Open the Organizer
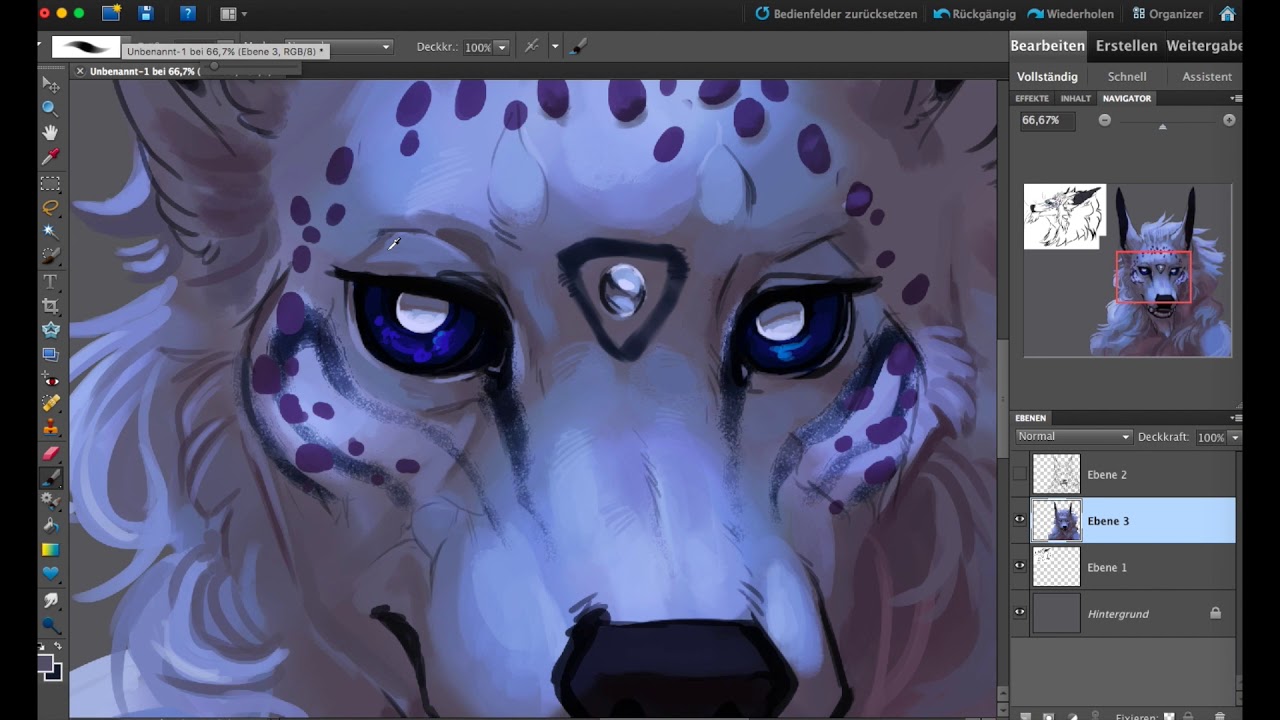The width and height of the screenshot is (1280, 720). tap(1168, 14)
